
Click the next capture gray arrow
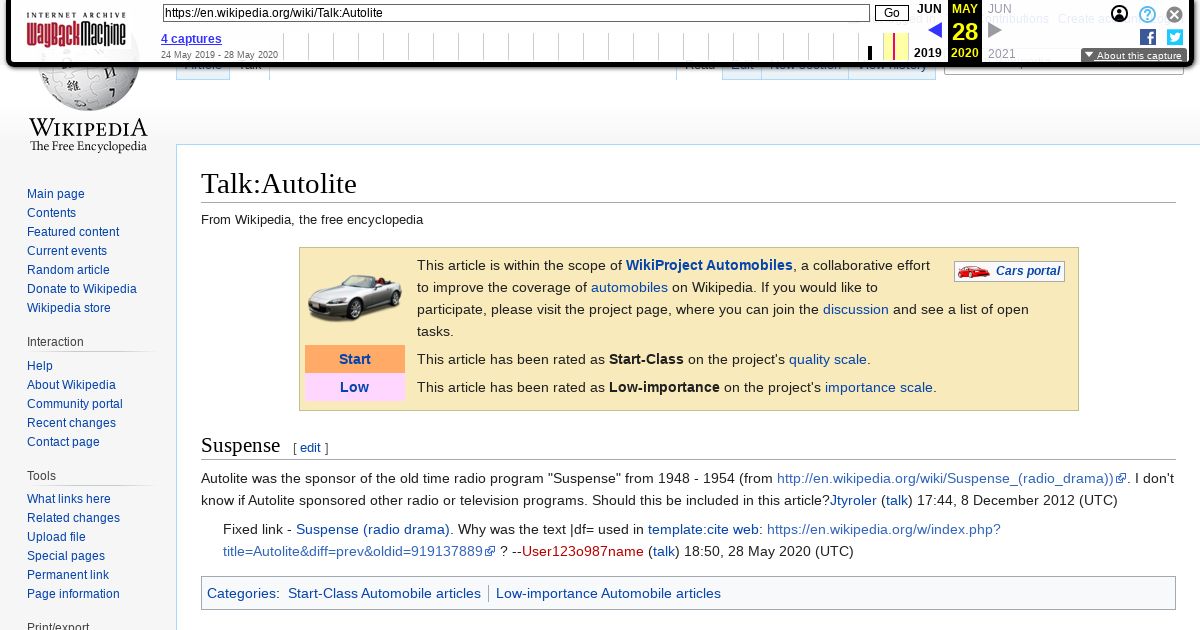click(994, 30)
